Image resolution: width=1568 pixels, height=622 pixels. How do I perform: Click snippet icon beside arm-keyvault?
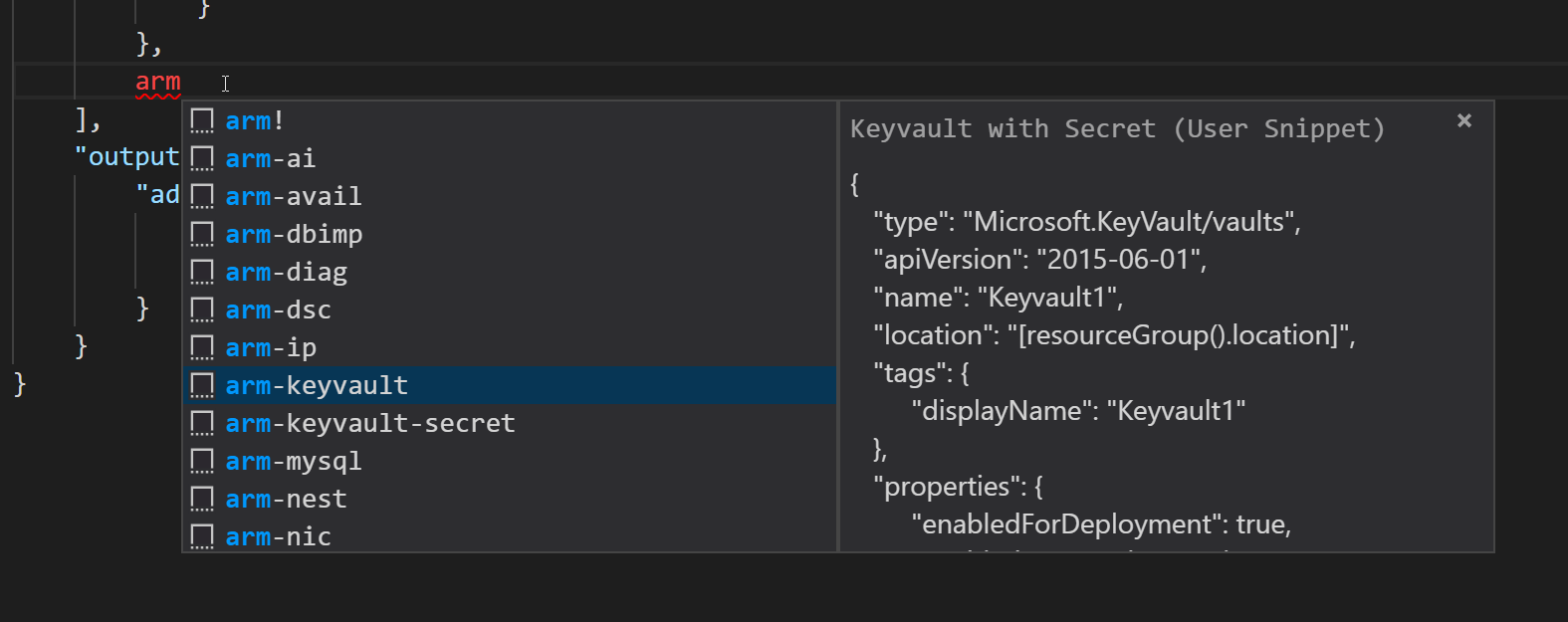(x=202, y=386)
